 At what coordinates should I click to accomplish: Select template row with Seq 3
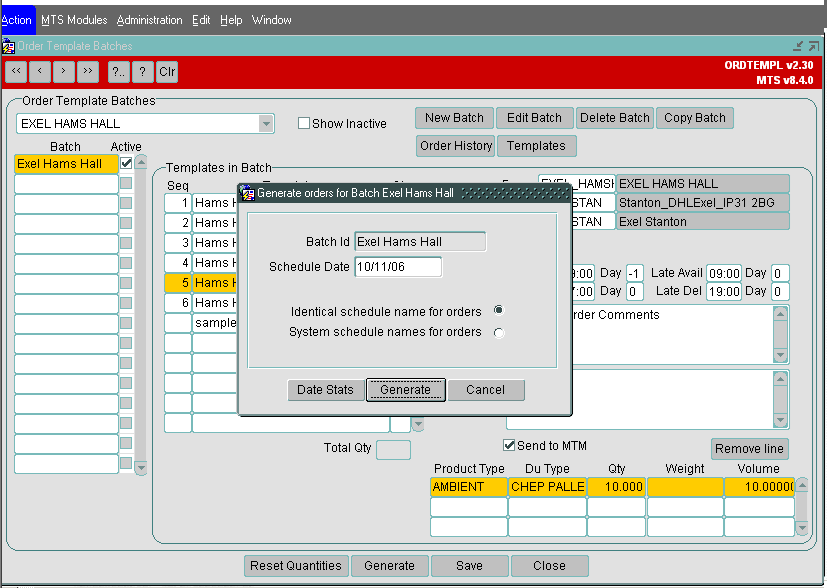coord(200,243)
